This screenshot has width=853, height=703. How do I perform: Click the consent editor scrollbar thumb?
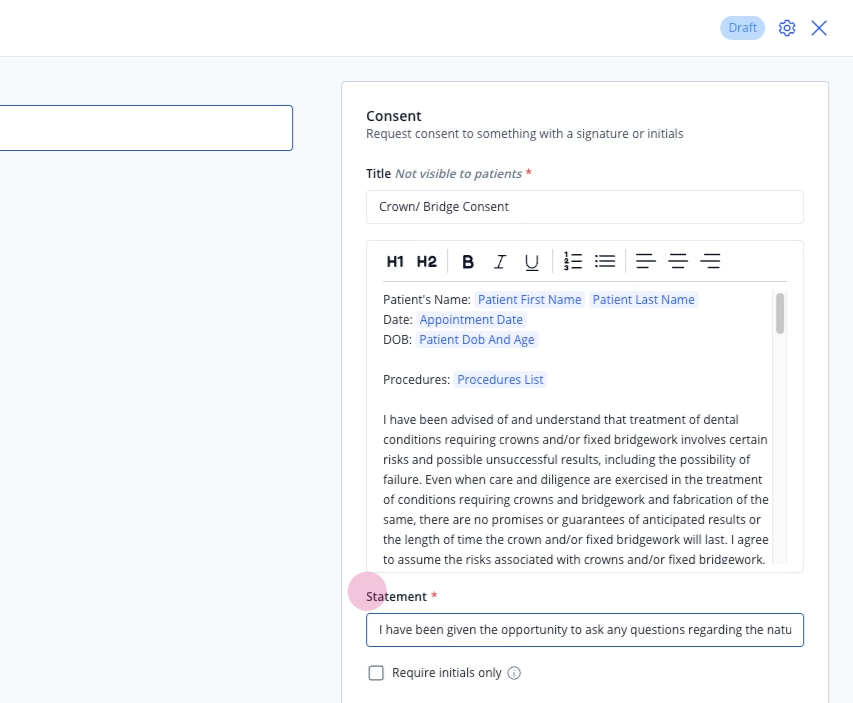tap(780, 313)
